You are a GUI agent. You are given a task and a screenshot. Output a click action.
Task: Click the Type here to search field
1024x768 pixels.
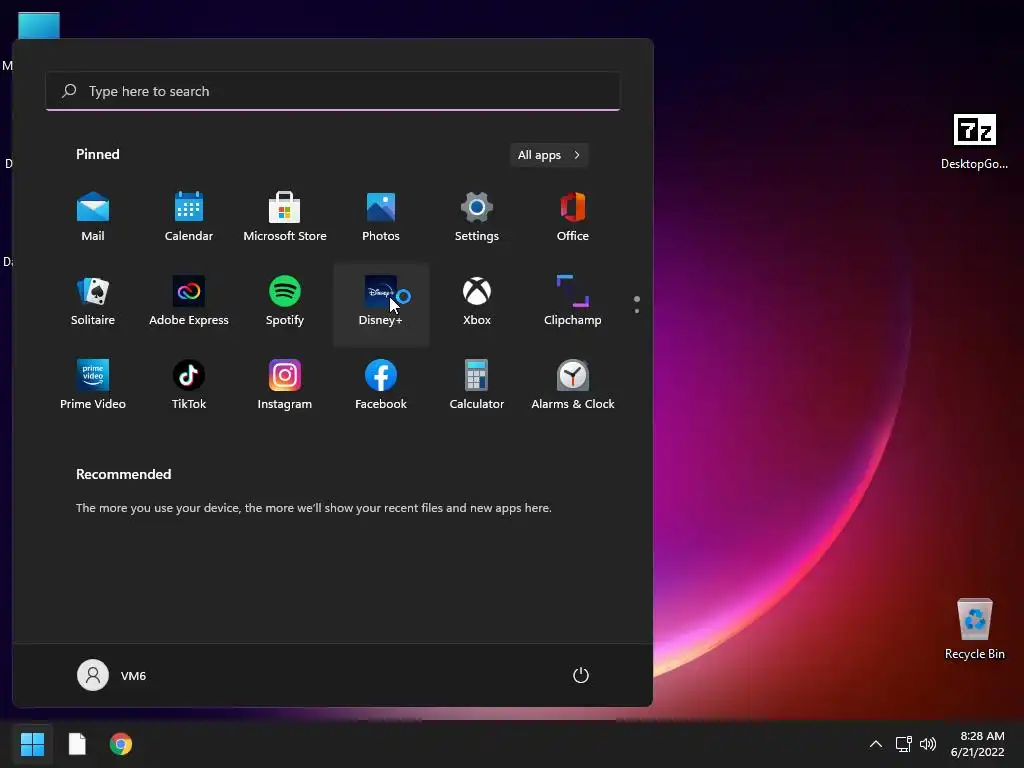[x=332, y=91]
